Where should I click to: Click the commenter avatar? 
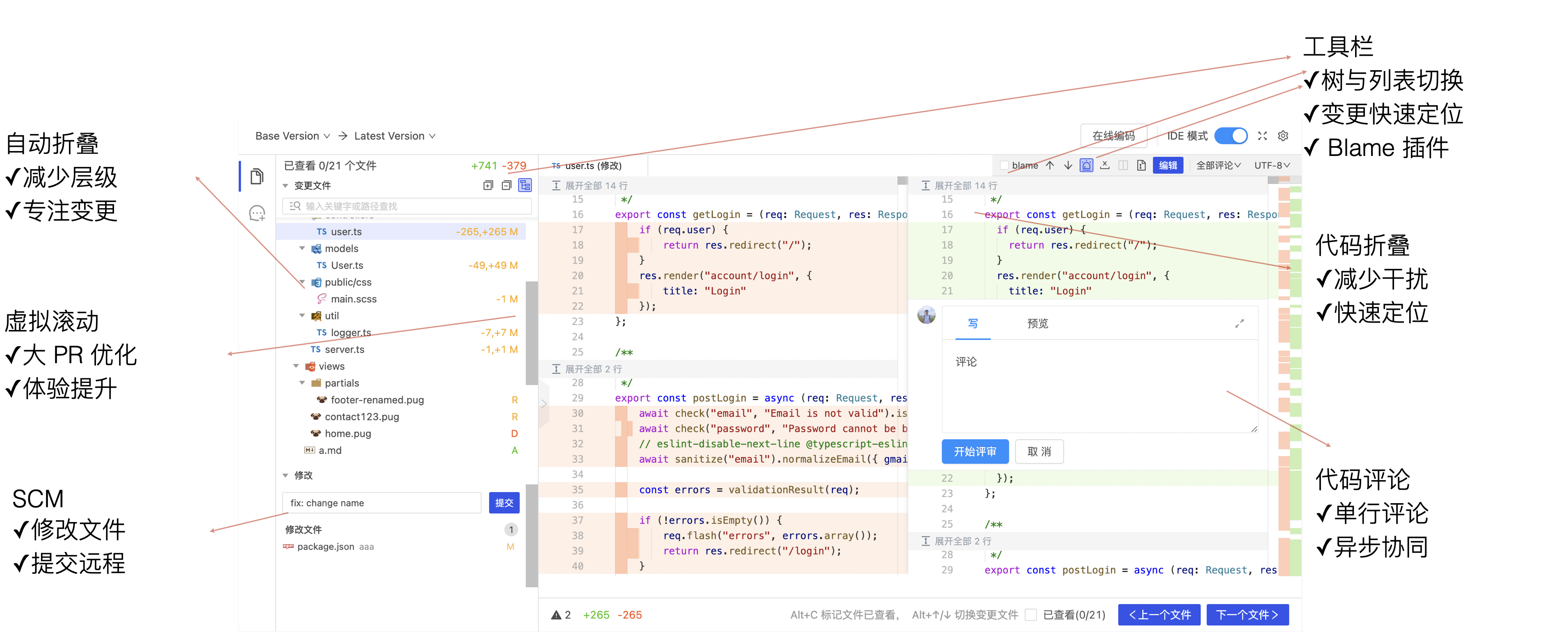tap(926, 315)
